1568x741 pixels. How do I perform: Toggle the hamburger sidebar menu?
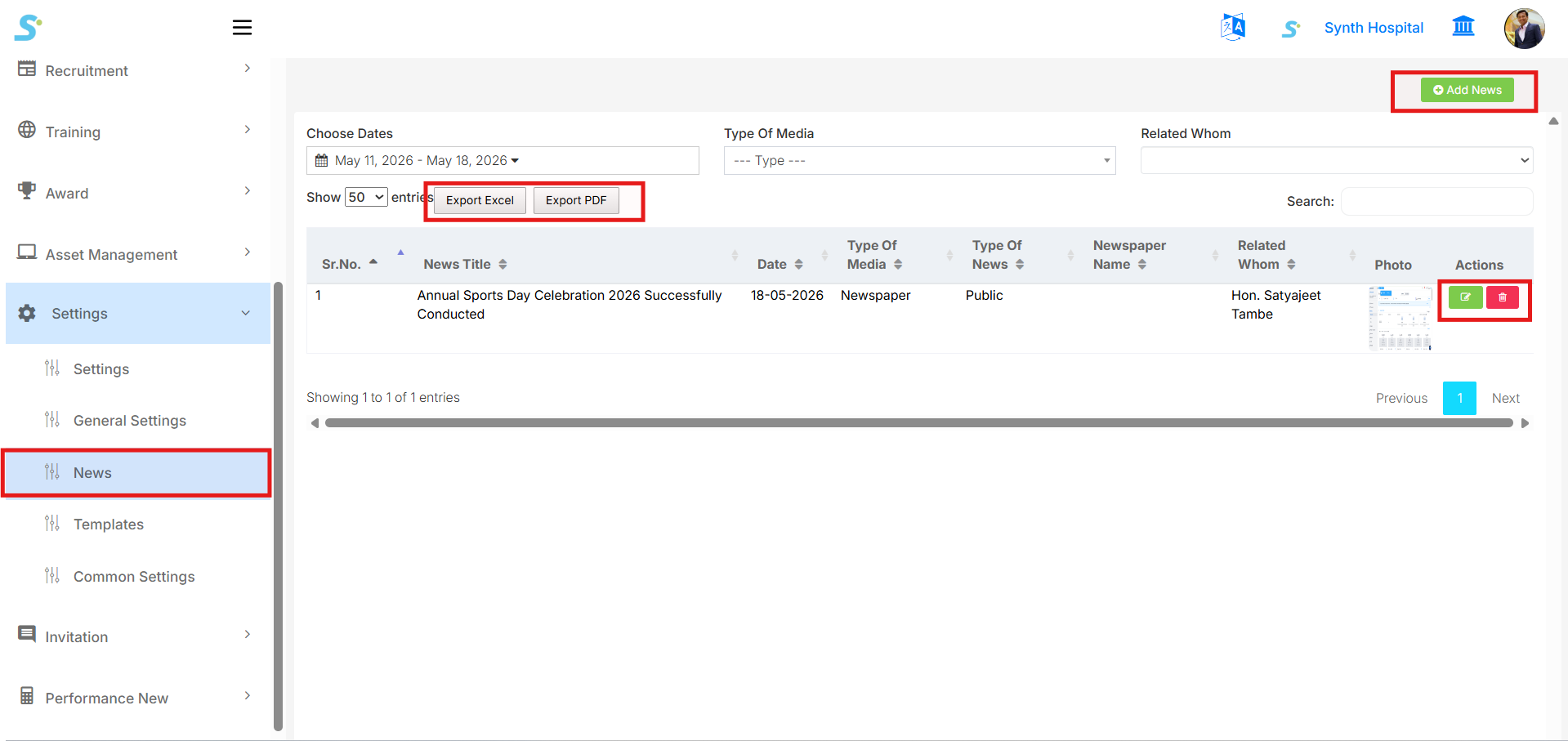point(242,28)
